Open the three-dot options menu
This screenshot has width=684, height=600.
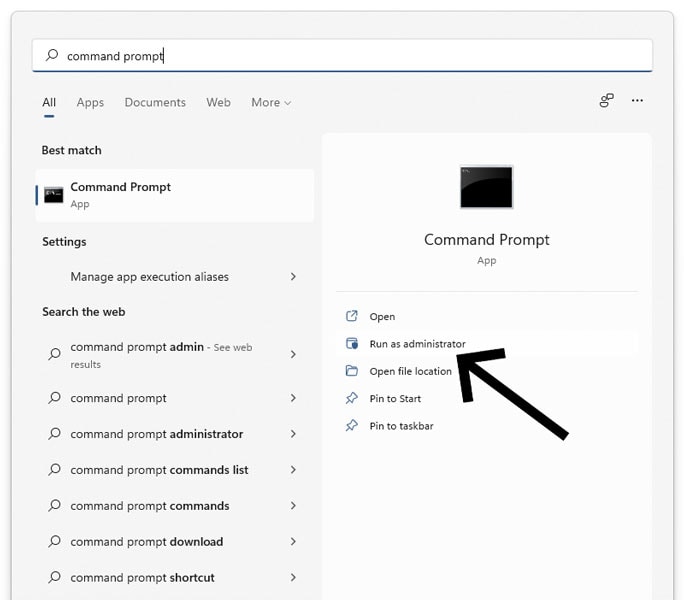637,100
